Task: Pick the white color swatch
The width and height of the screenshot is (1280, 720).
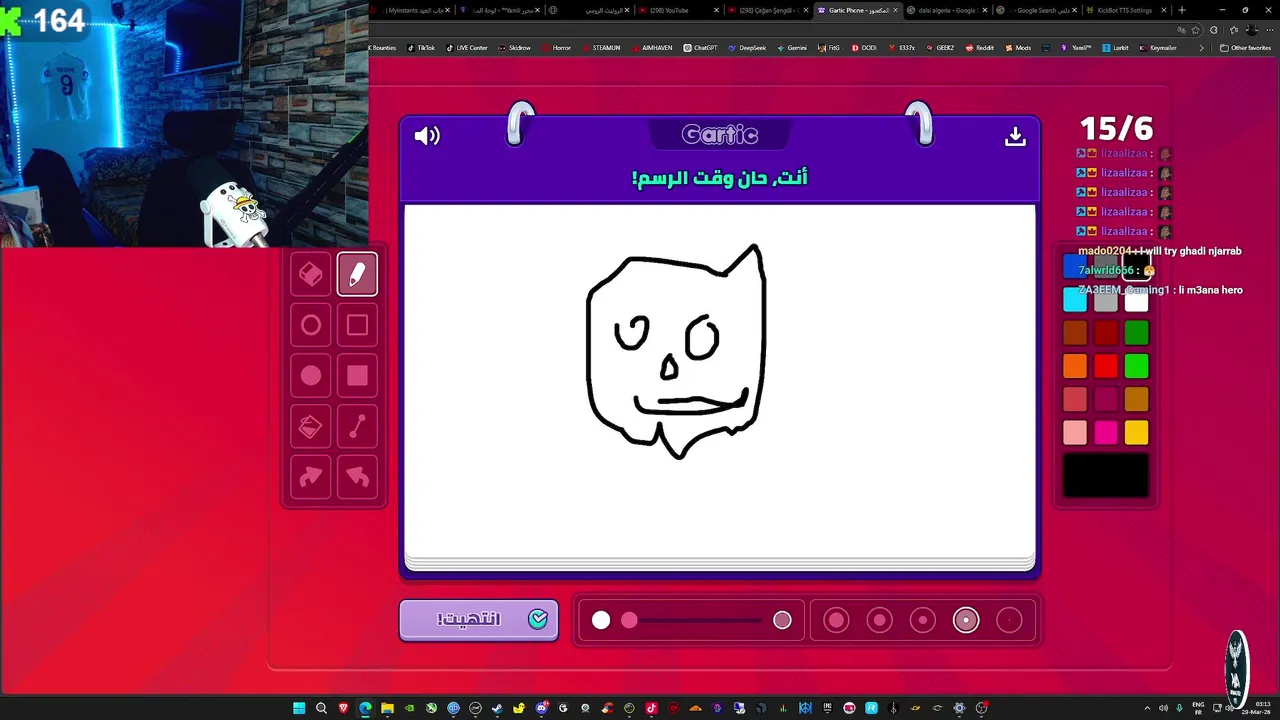Action: pos(1136,300)
